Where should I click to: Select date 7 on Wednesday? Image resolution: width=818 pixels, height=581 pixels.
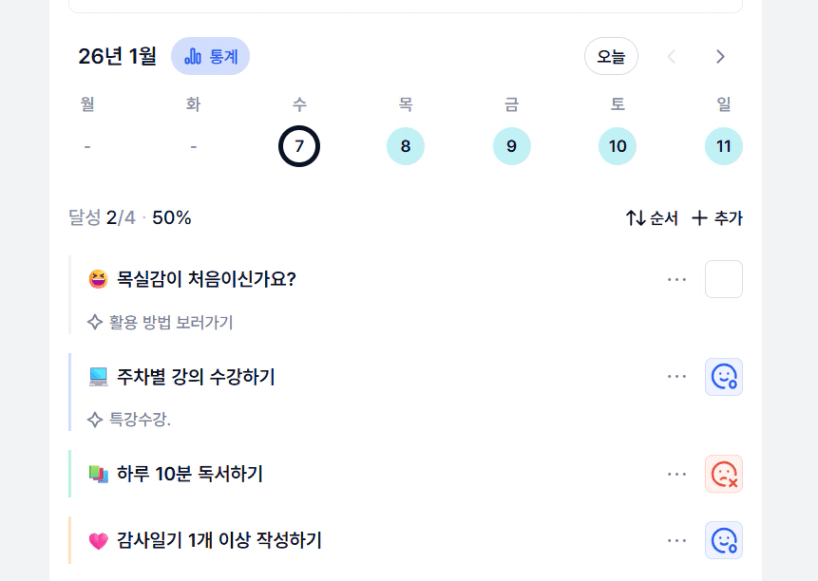pos(299,146)
